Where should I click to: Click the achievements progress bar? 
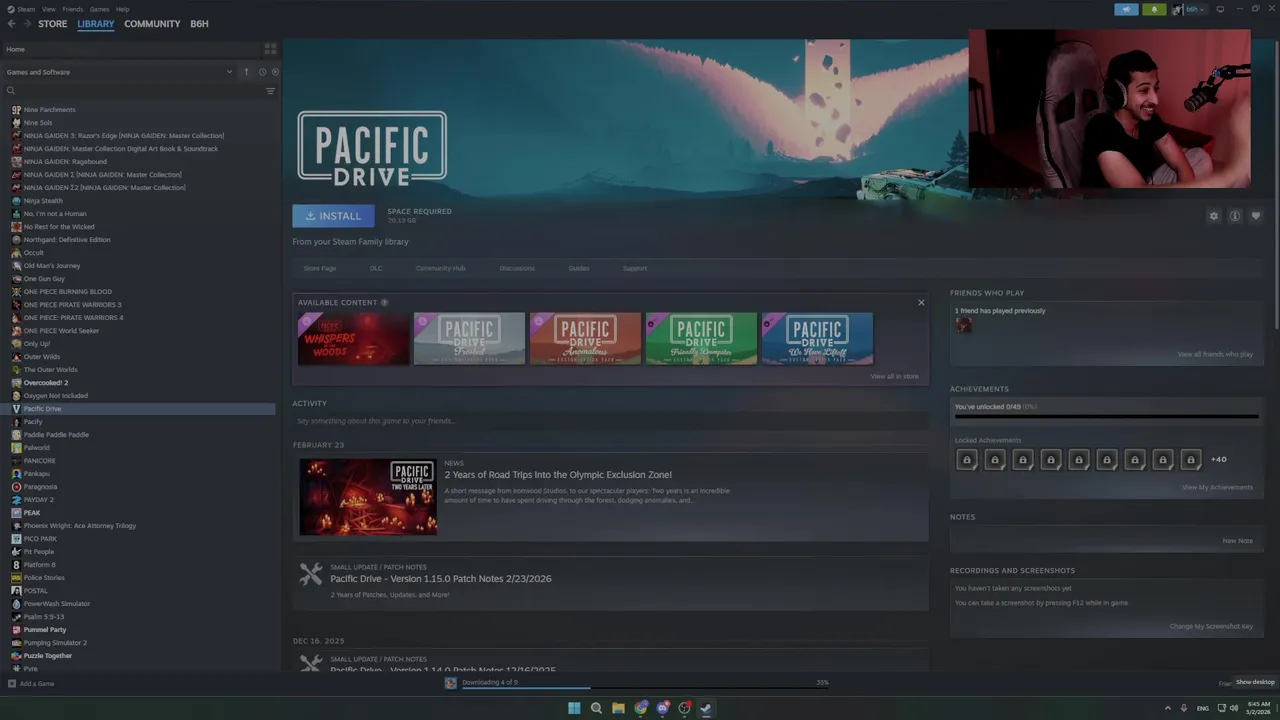coord(1106,417)
